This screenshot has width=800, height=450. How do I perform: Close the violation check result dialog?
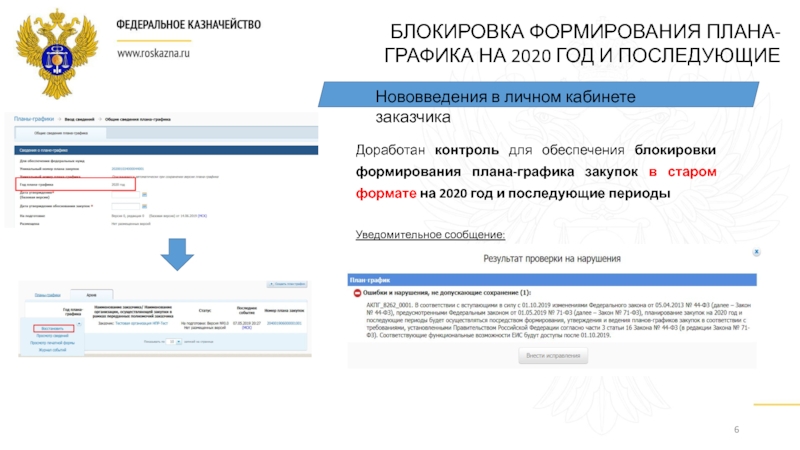756,252
